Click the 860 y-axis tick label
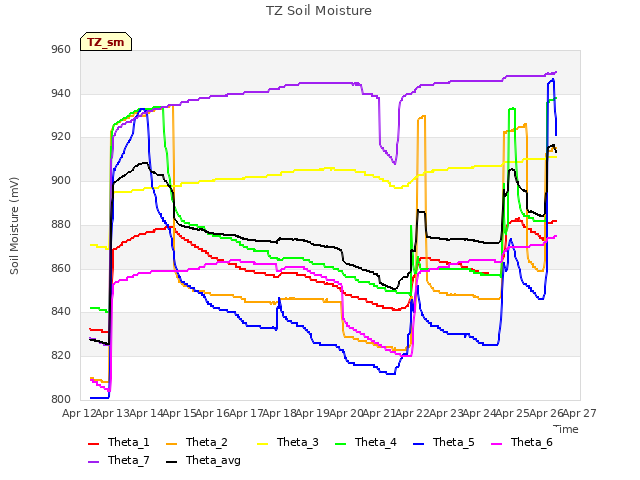The image size is (640, 480). point(61,268)
